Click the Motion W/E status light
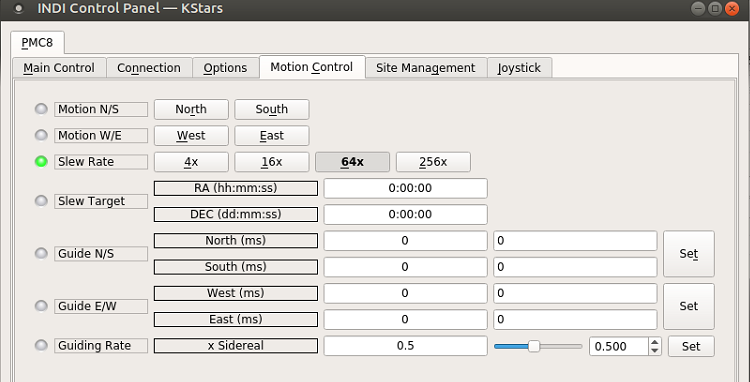The width and height of the screenshot is (750, 382). (x=42, y=135)
